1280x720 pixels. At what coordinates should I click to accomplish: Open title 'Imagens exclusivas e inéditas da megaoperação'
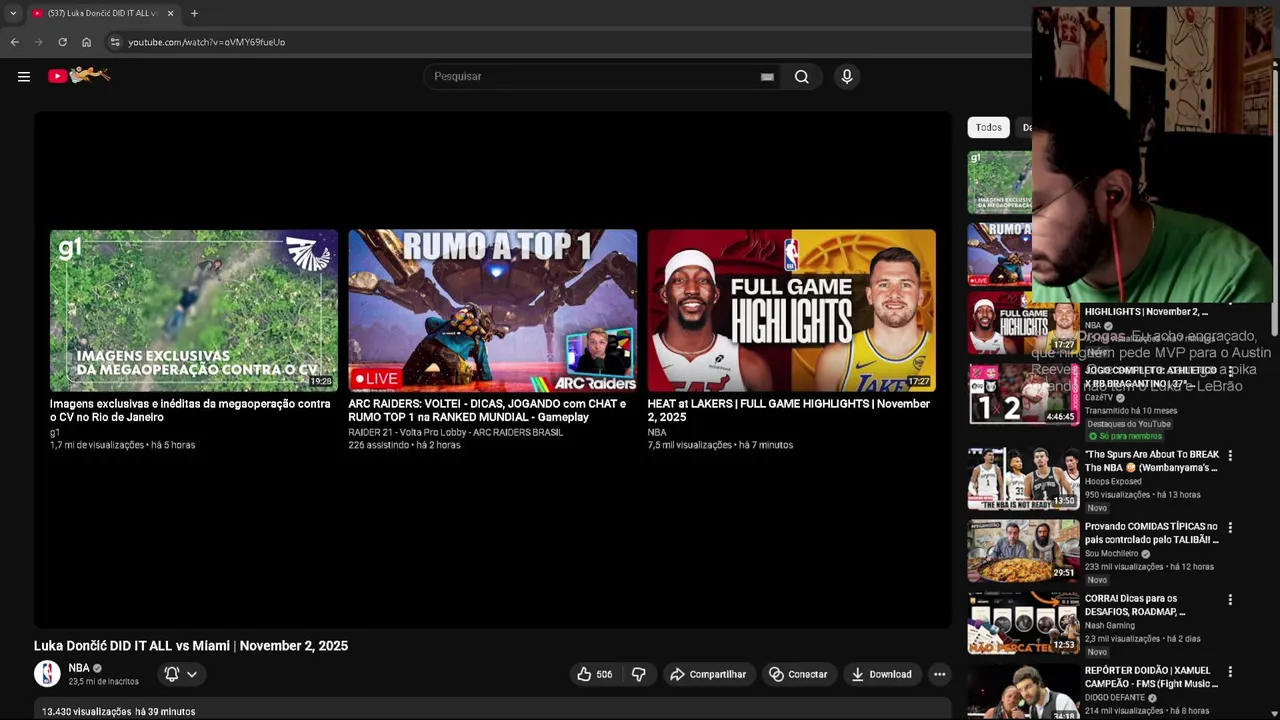190,410
